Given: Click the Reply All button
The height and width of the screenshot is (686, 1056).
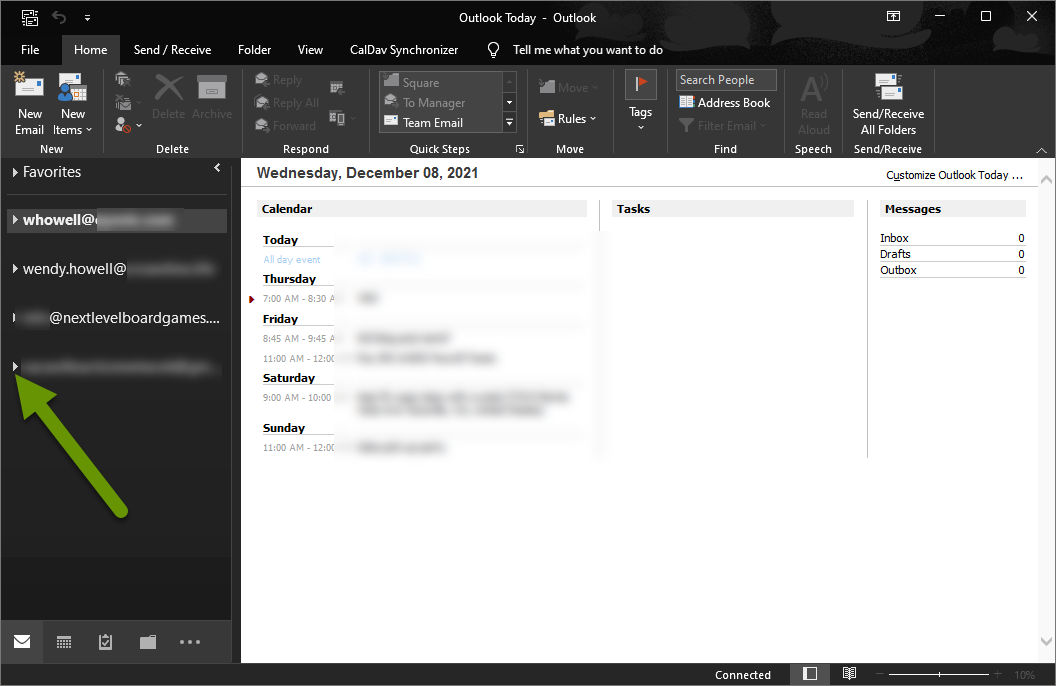Looking at the screenshot, I should 286,102.
